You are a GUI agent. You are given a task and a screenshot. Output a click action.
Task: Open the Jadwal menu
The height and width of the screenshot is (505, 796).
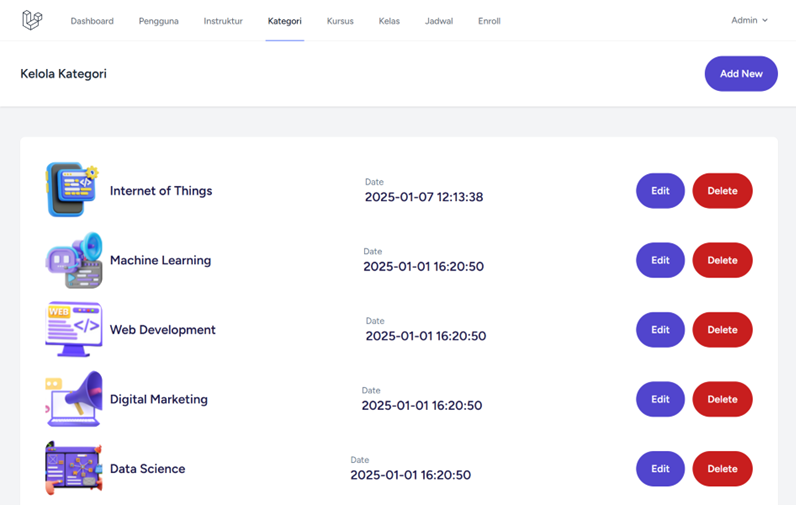439,21
